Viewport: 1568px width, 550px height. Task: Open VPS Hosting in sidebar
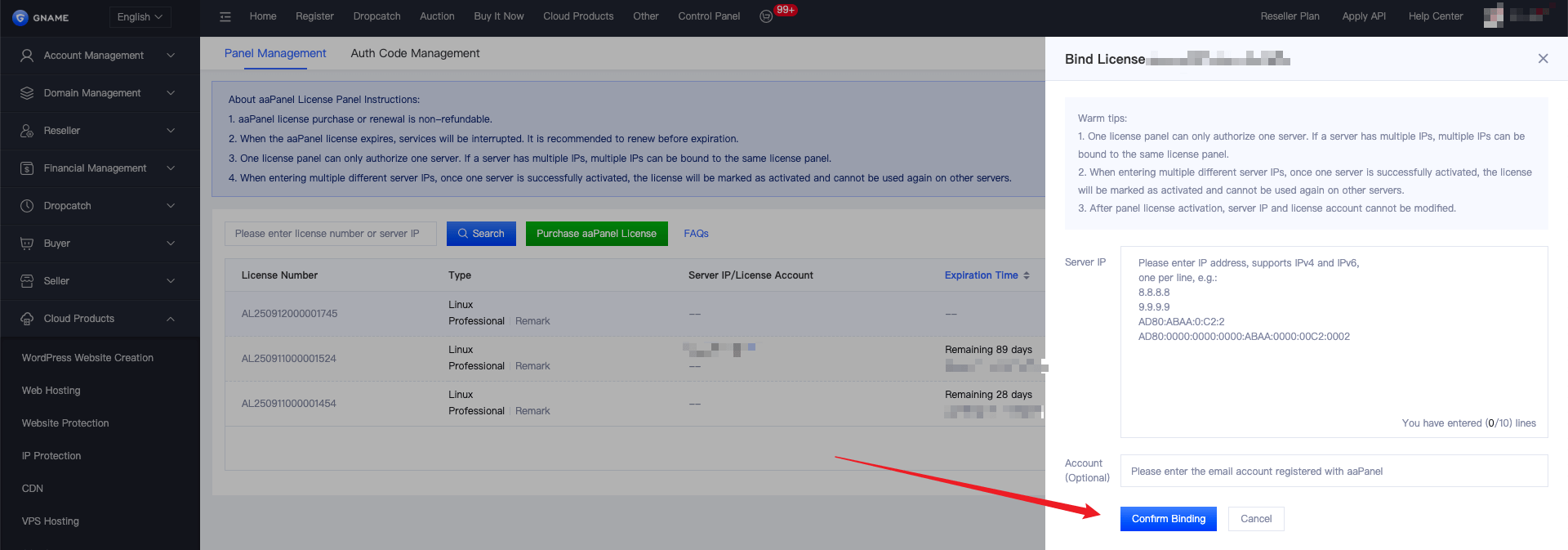tap(51, 521)
